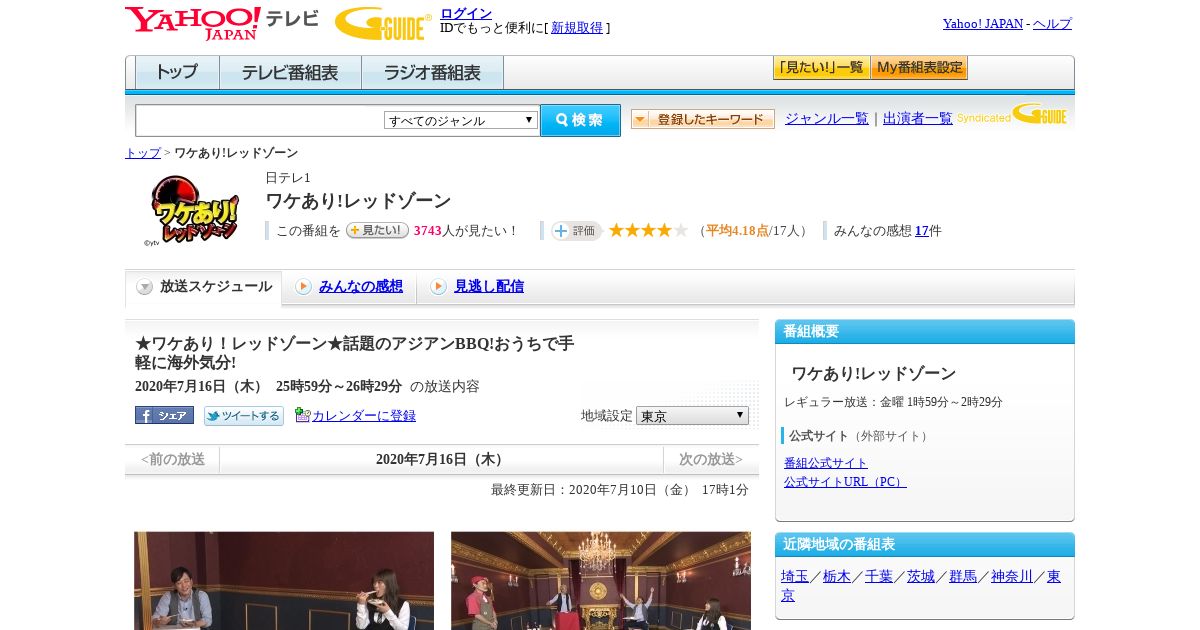Select the 番組概要 panel header
Screen dimensions: 1200x630
[x=925, y=332]
